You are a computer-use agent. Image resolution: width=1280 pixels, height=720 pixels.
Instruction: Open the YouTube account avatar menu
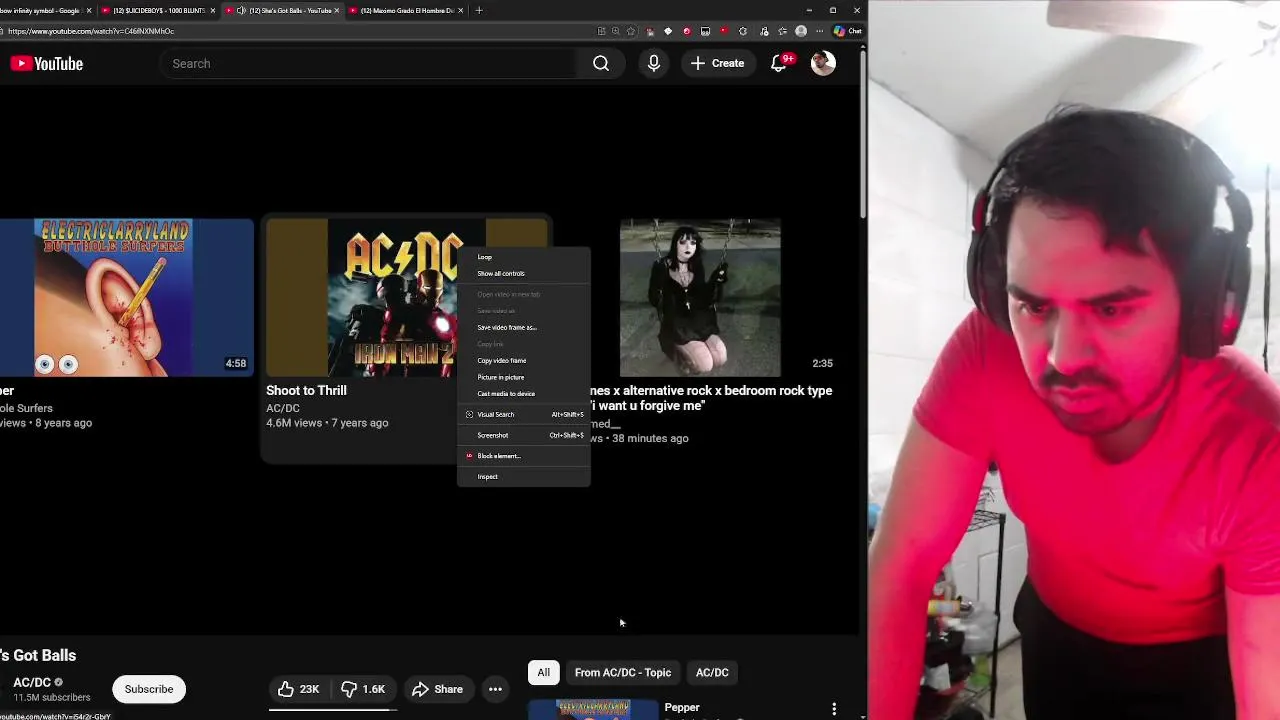point(823,63)
